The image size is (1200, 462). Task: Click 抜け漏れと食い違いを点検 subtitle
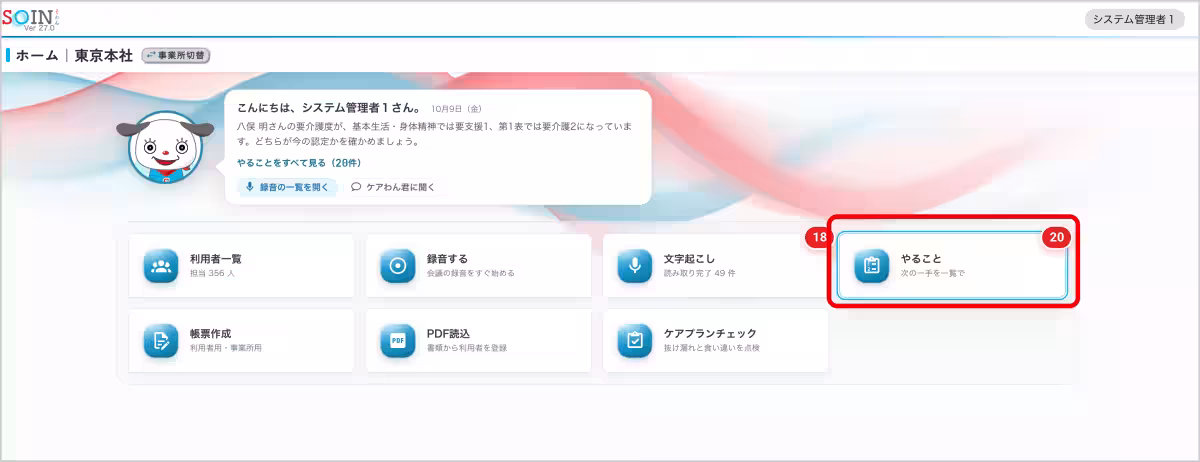tap(711, 348)
